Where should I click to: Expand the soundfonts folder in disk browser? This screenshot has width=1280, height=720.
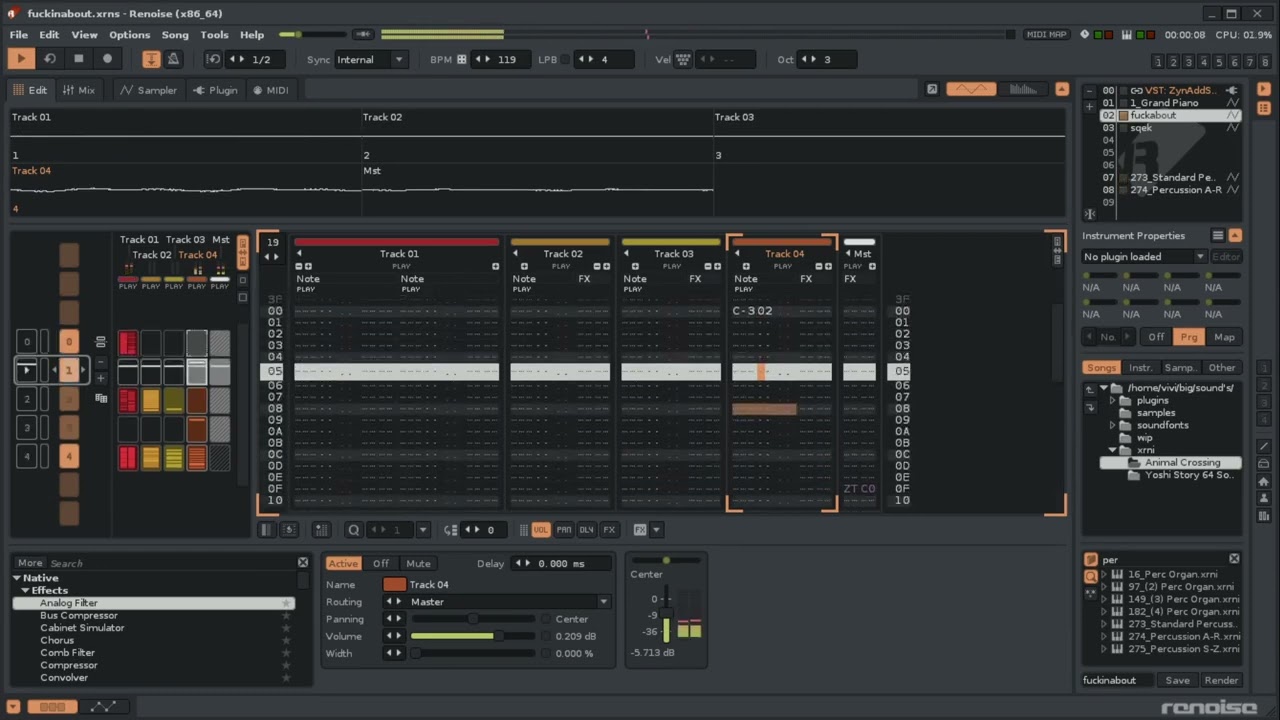(x=1112, y=425)
